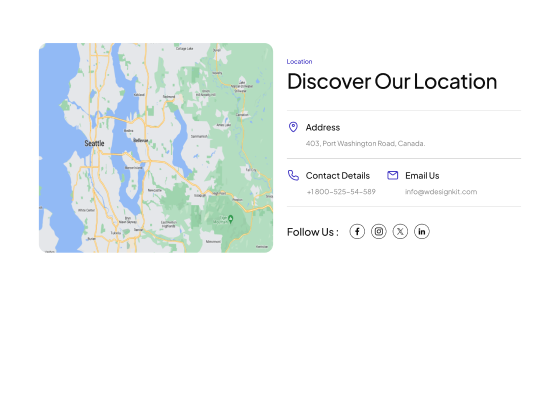The height and width of the screenshot is (400, 560).
Task: Click the Newcastle label on the map
Action: click(x=155, y=190)
